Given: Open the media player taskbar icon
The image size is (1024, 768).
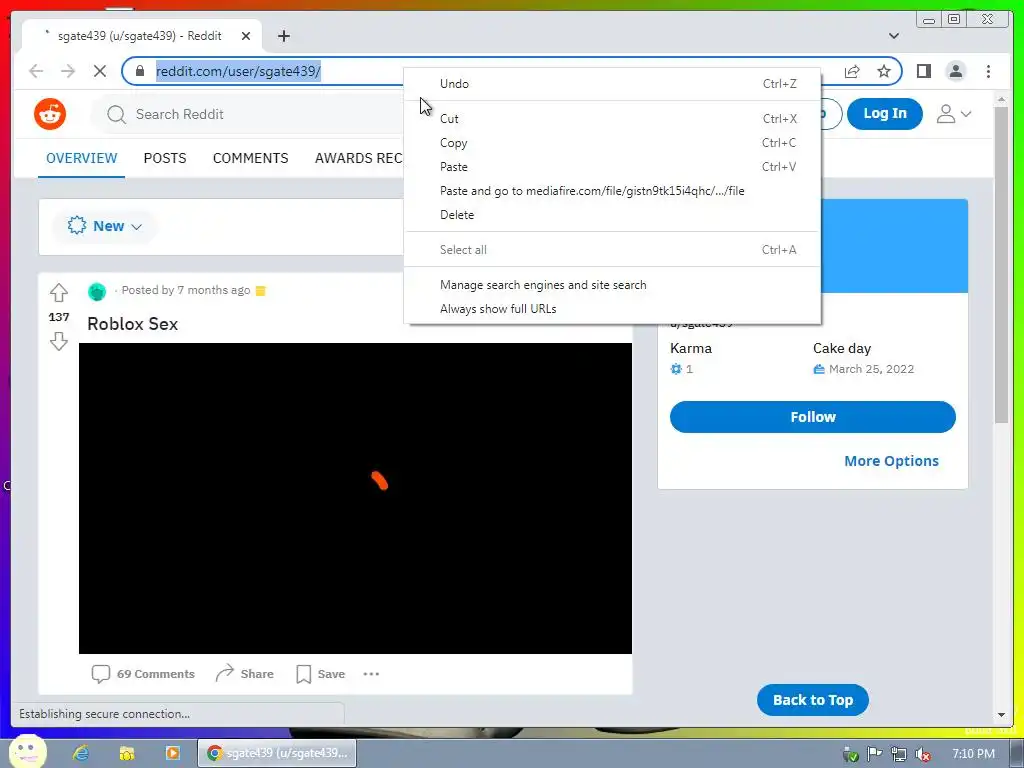Looking at the screenshot, I should (172, 753).
